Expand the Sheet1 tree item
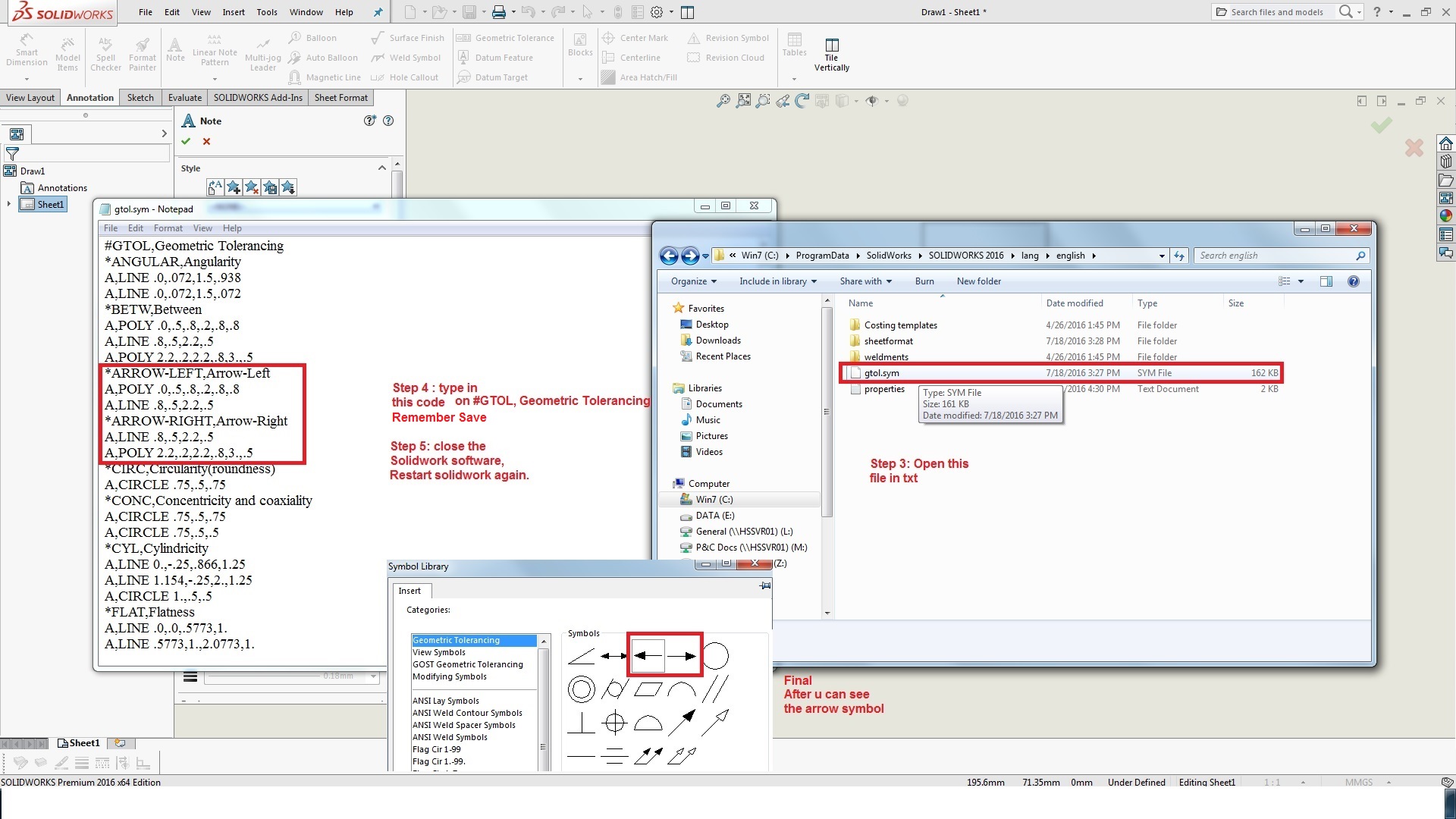This screenshot has width=1456, height=819. (x=10, y=204)
